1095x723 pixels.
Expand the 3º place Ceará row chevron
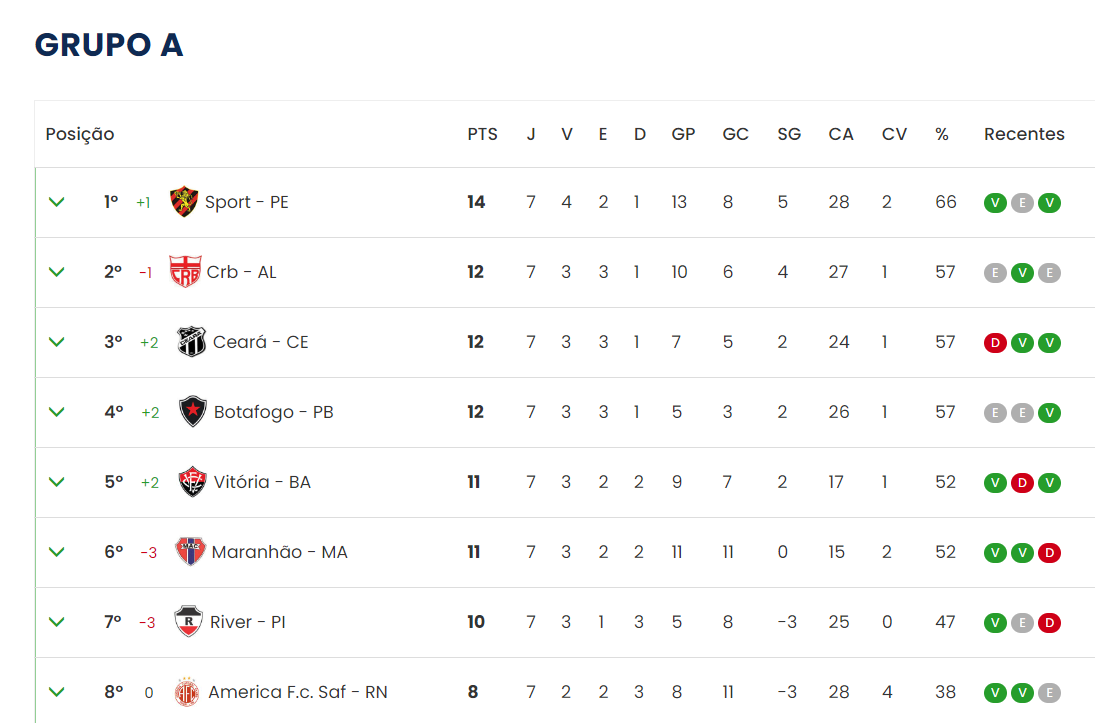point(57,342)
